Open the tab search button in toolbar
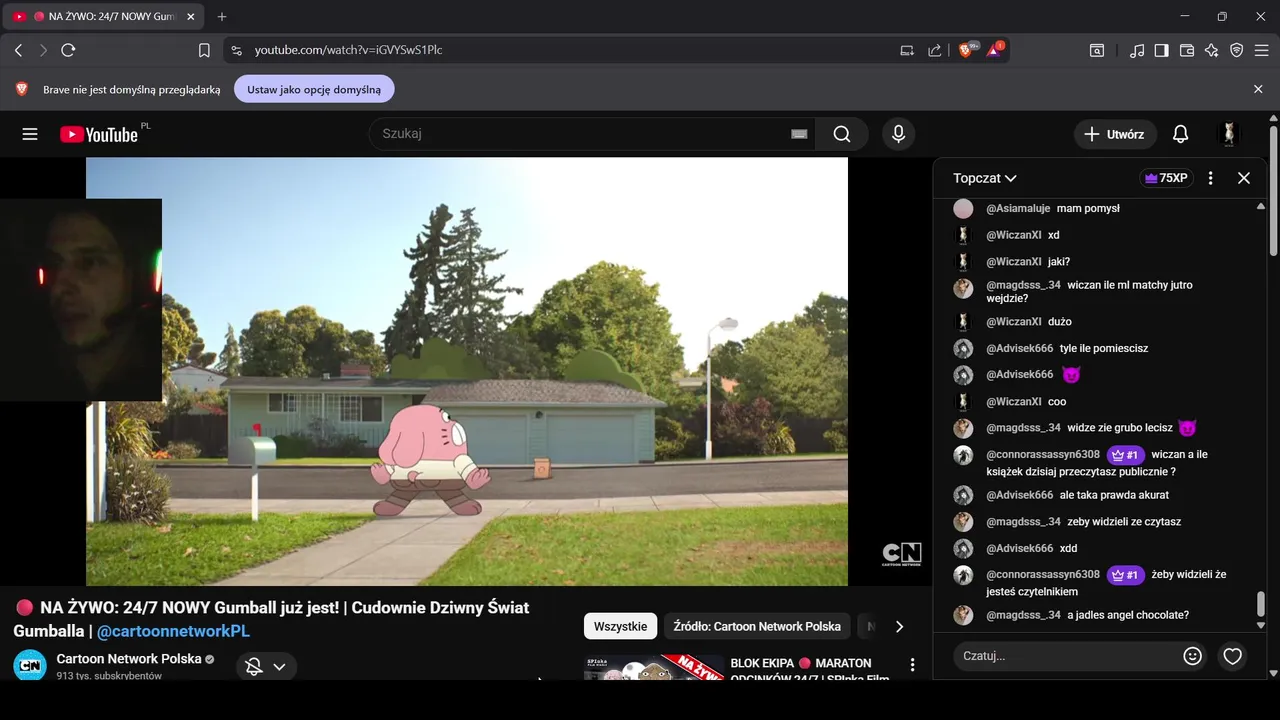The image size is (1280, 720). click(1097, 50)
